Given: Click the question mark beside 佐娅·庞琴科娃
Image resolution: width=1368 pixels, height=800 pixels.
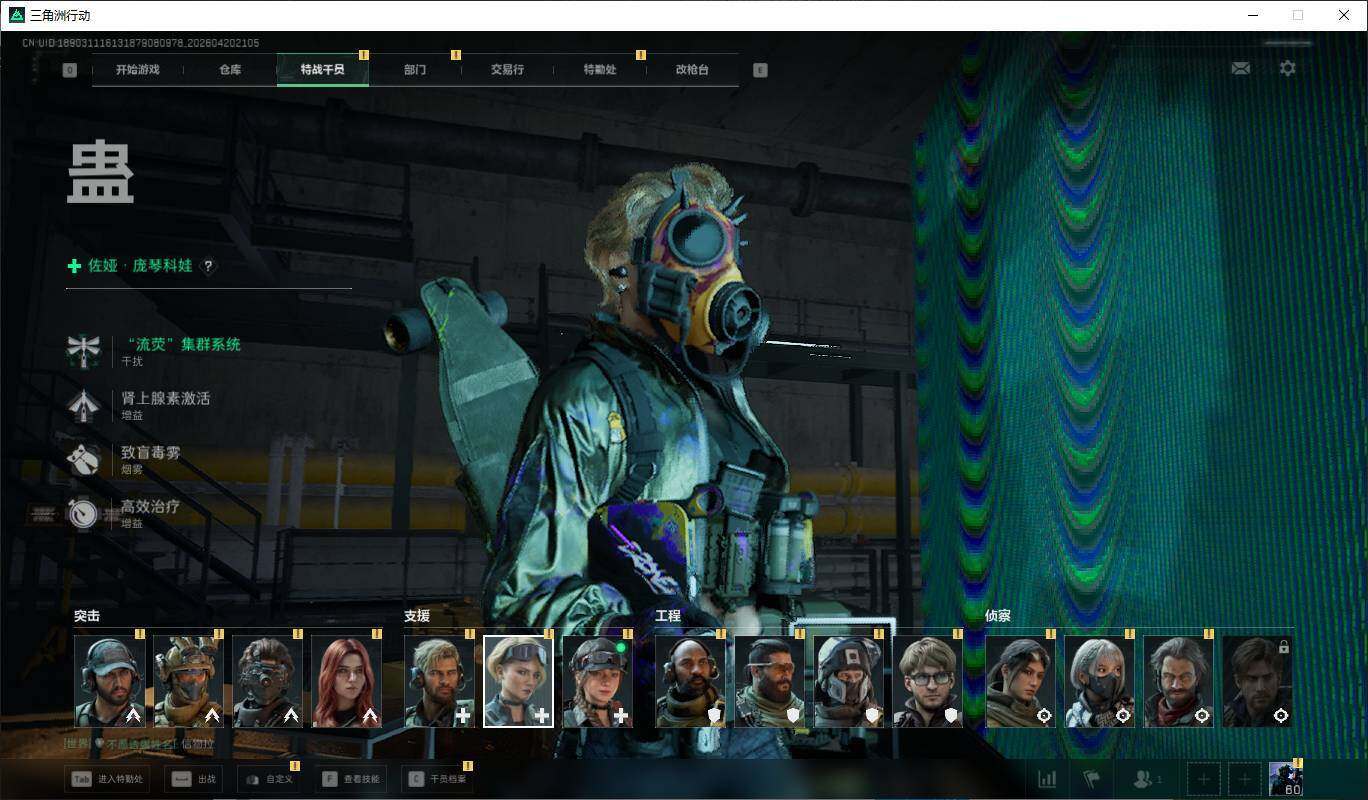Looking at the screenshot, I should 209,266.
